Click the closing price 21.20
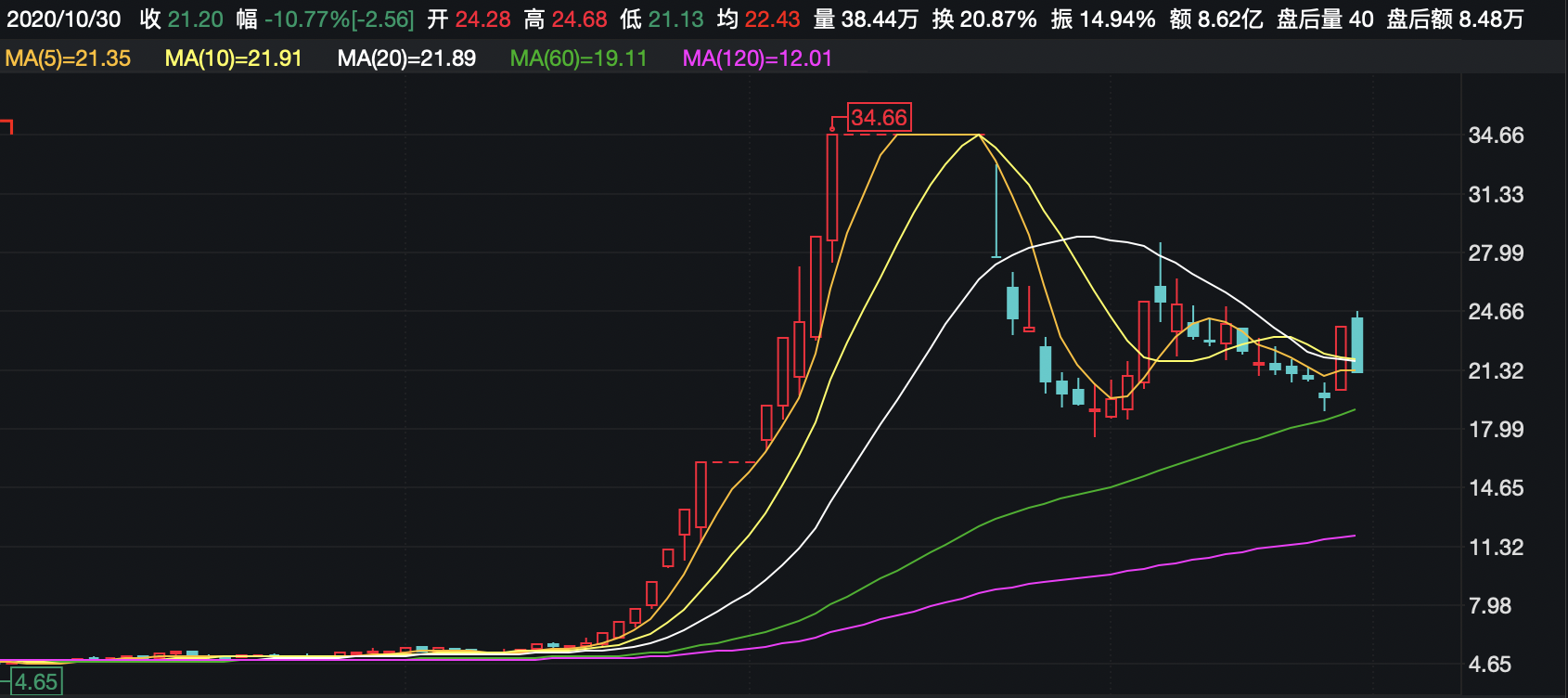Viewport: 1568px width, 698px height. tap(196, 19)
